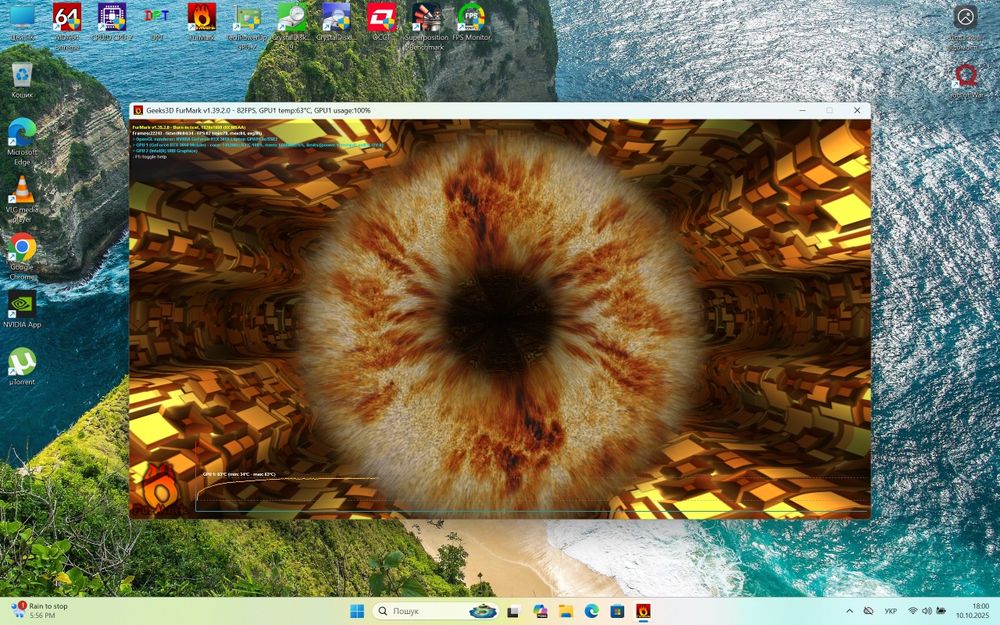Open the TechPowerUp GPU-Z desktop shortcut

(x=246, y=26)
